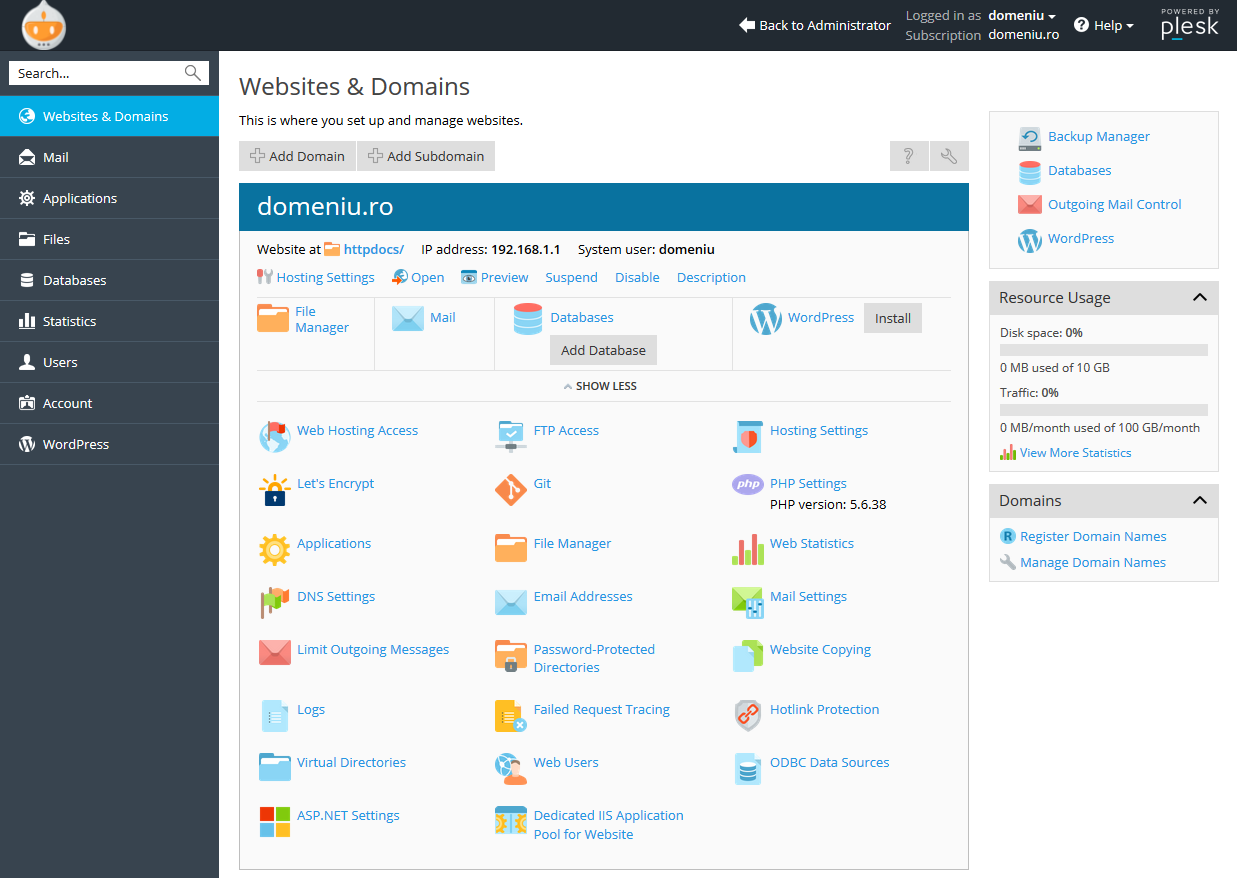The image size is (1237, 878).
Task: Open the ODBC Data Sources icon
Action: (x=748, y=768)
